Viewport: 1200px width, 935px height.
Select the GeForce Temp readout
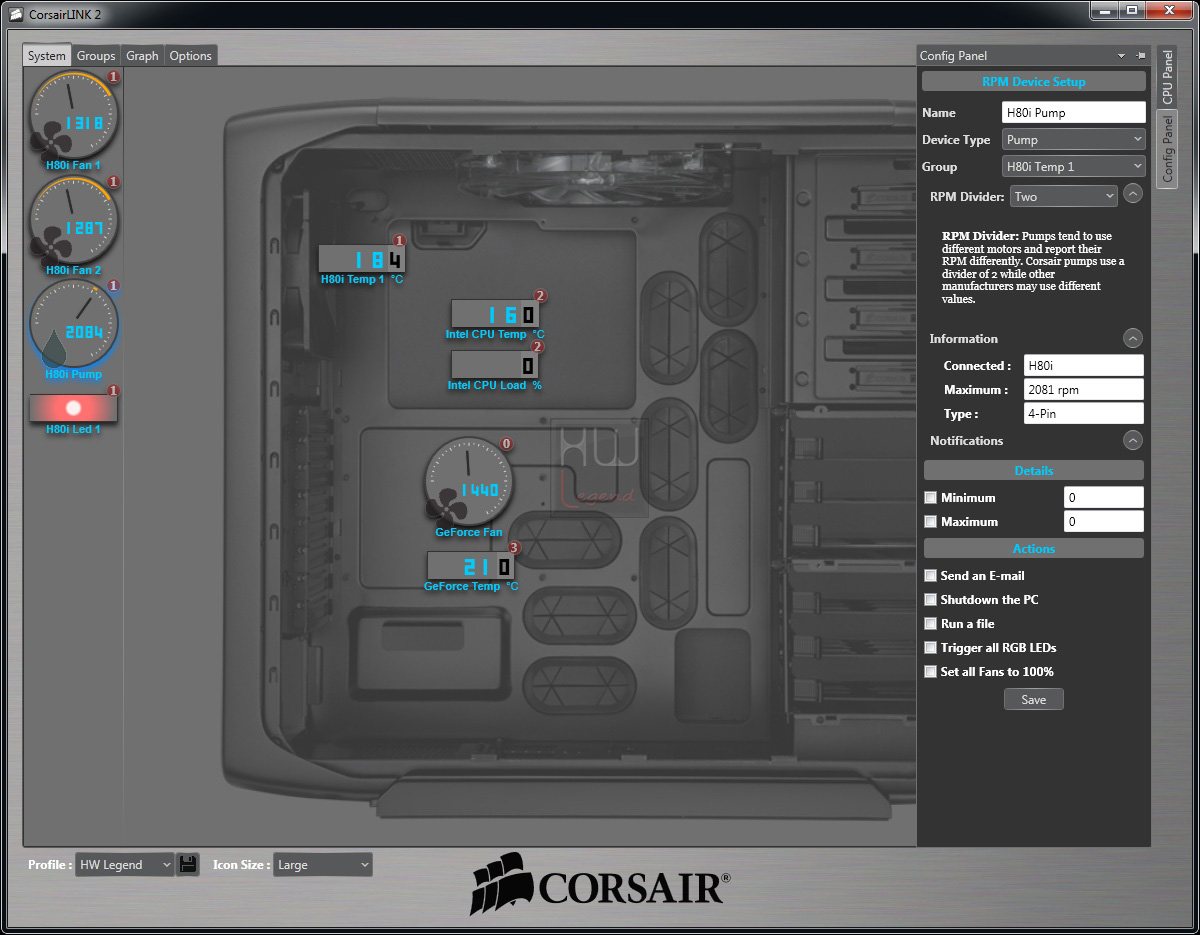tap(470, 566)
